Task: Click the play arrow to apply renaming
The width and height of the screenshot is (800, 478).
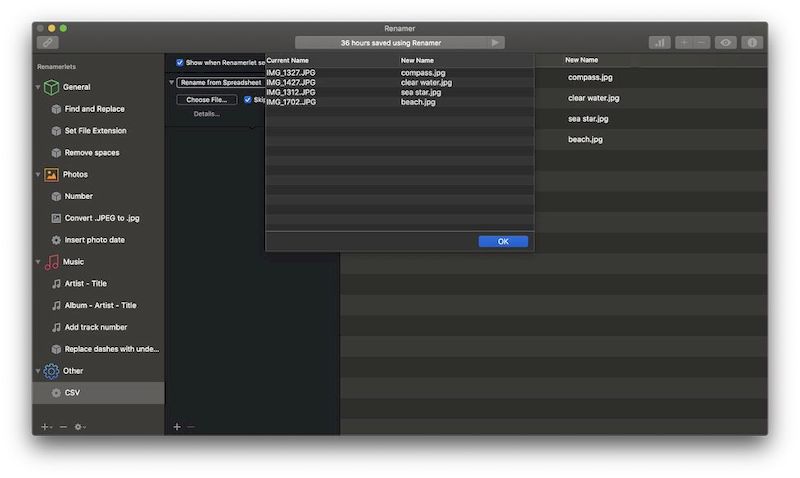Action: (x=495, y=43)
